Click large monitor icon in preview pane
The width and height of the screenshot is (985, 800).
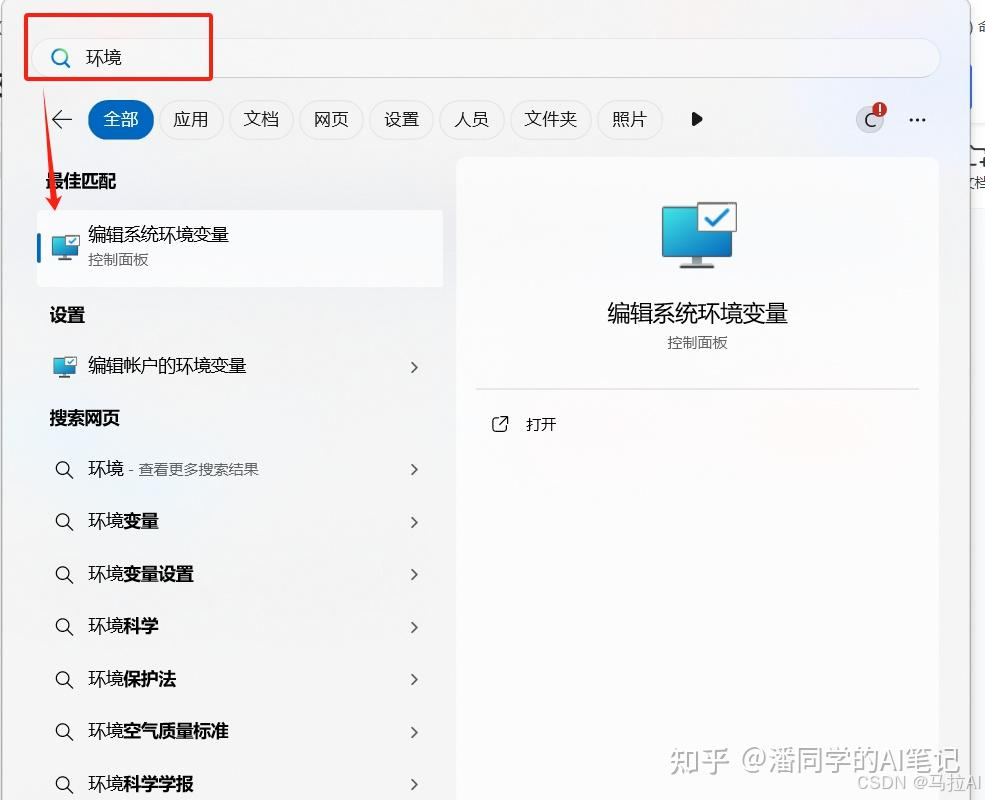[699, 235]
